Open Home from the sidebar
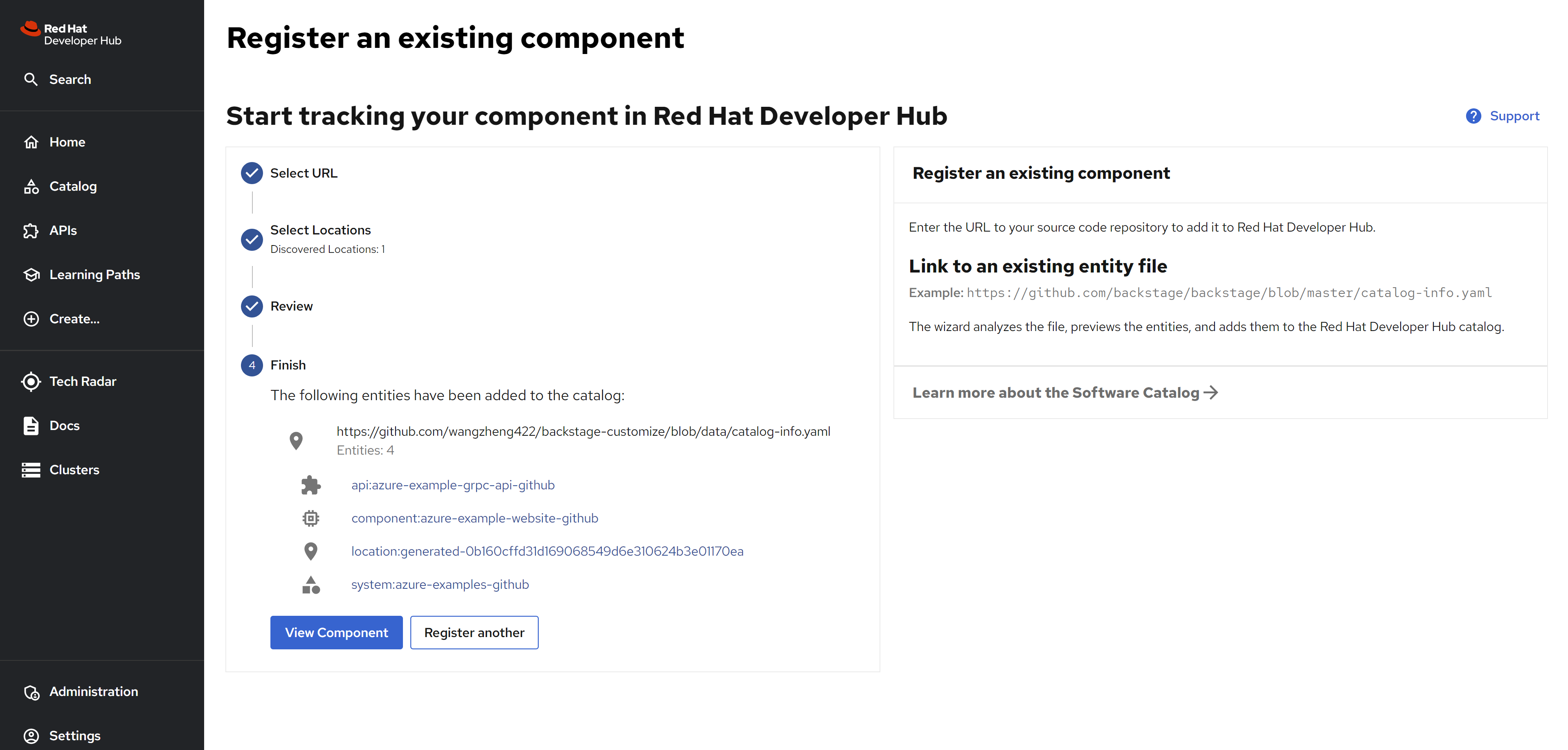This screenshot has height=750, width=1568. click(x=67, y=142)
